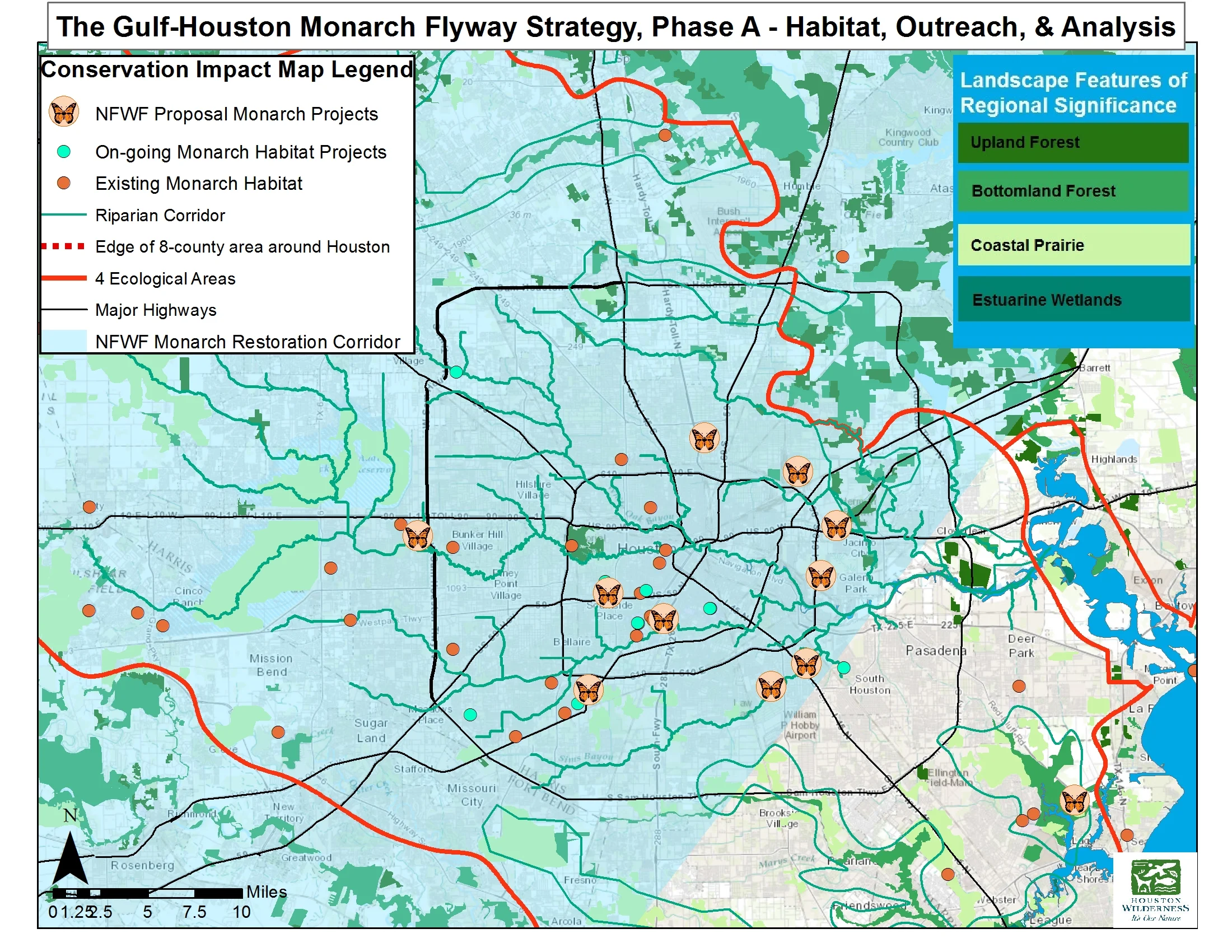
Task: Click the butterfly icon in the legend
Action: 64,111
